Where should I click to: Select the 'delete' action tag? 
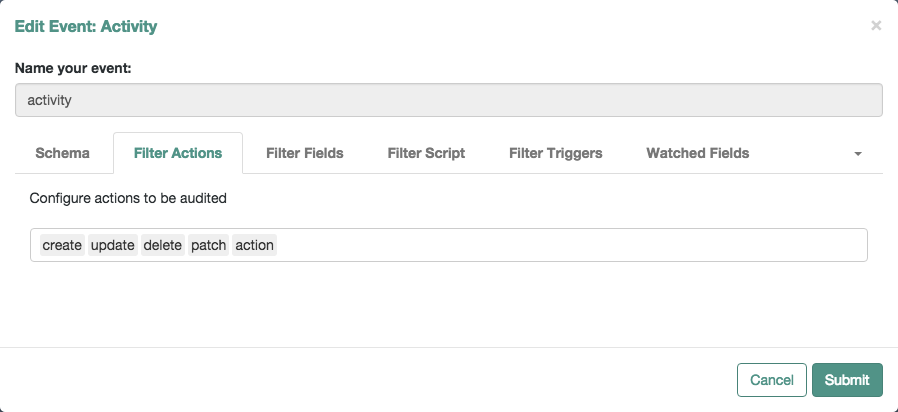pyautogui.click(x=163, y=245)
